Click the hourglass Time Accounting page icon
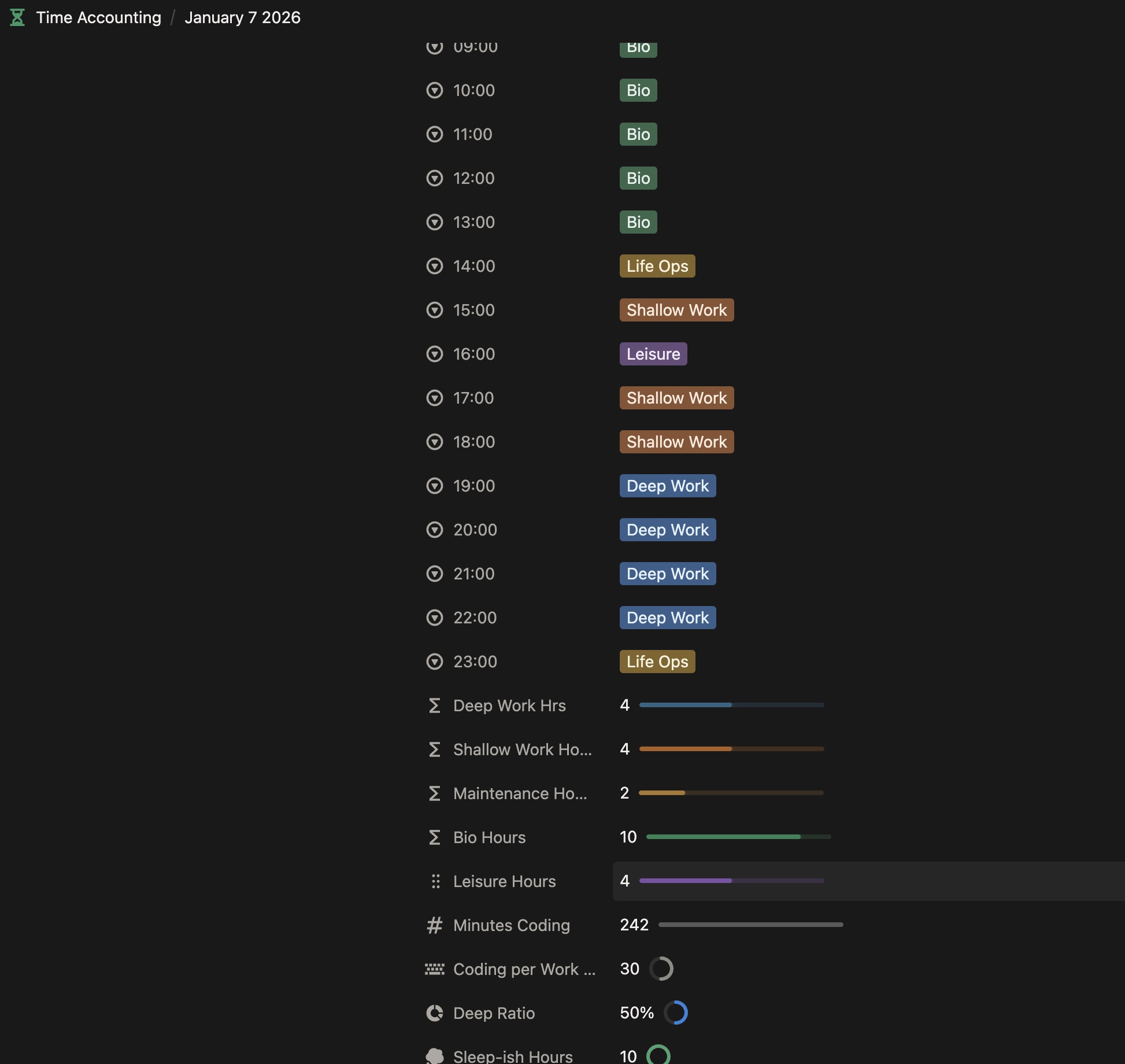Screen dimensions: 1125x1064 pyautogui.click(x=17, y=17)
